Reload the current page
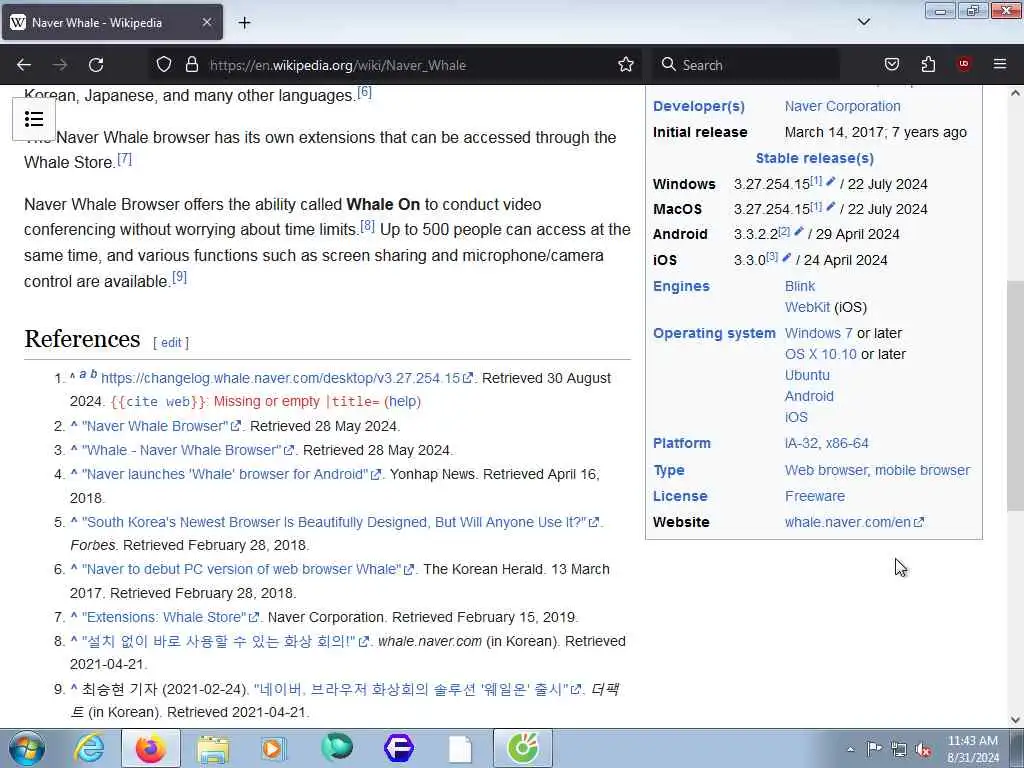Viewport: 1024px width, 768px height. coord(96,65)
